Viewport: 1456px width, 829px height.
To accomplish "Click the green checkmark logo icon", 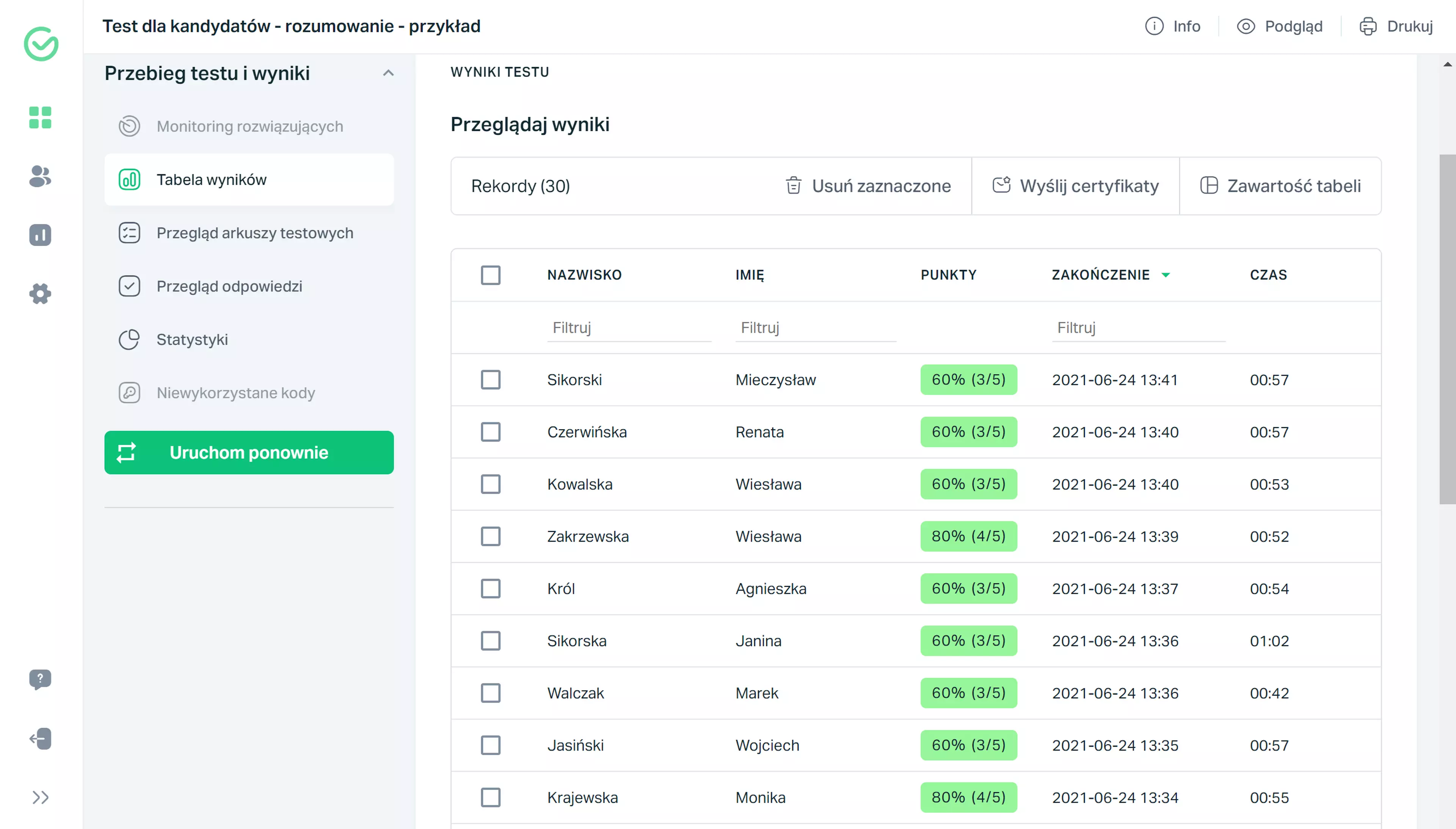I will tap(41, 44).
